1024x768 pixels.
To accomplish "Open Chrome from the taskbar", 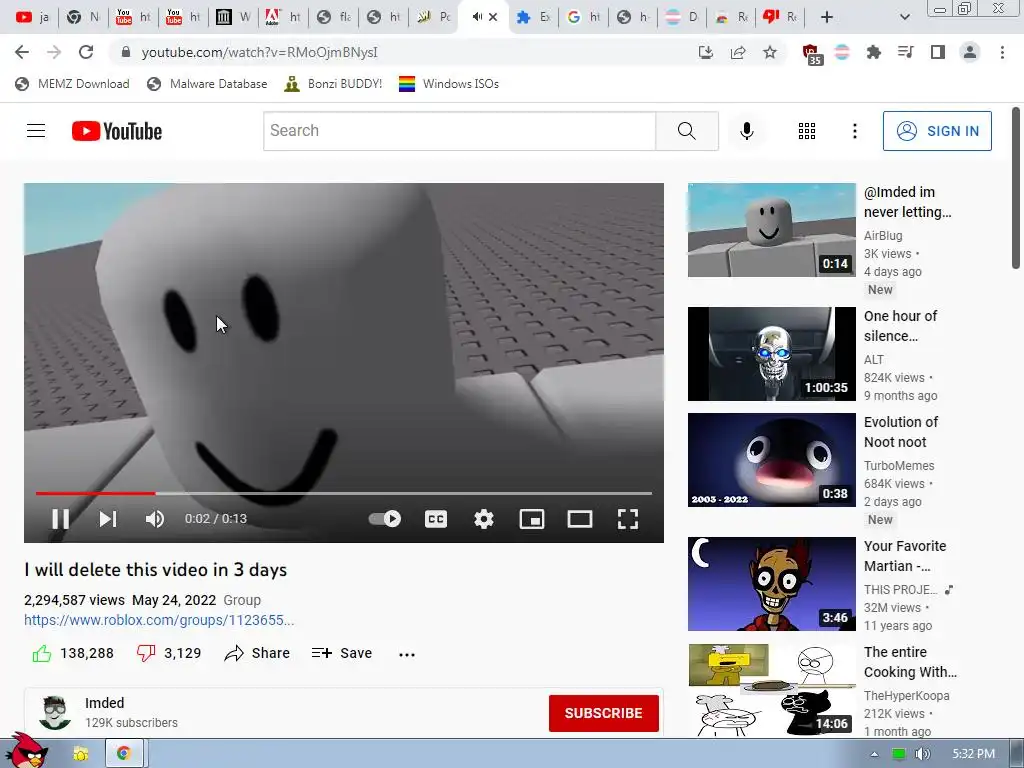I will (x=123, y=754).
